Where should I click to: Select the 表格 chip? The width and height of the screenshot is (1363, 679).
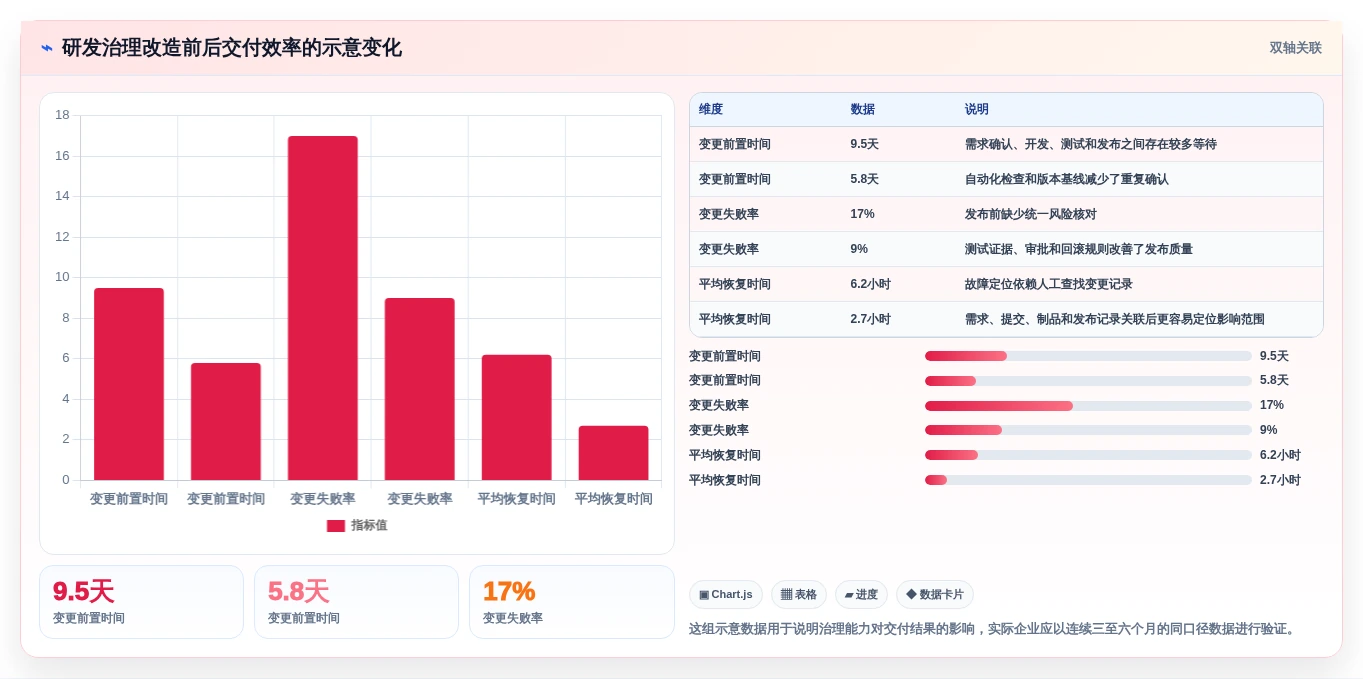799,595
